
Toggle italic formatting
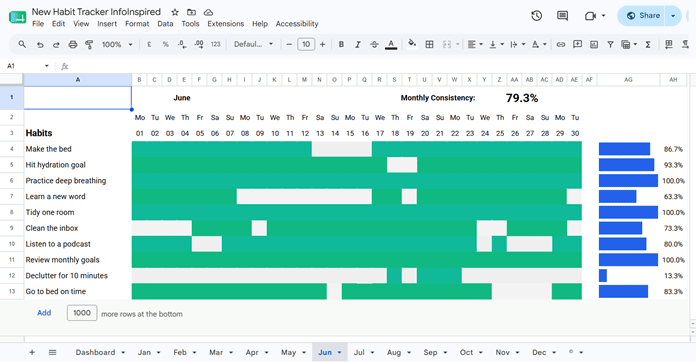357,44
